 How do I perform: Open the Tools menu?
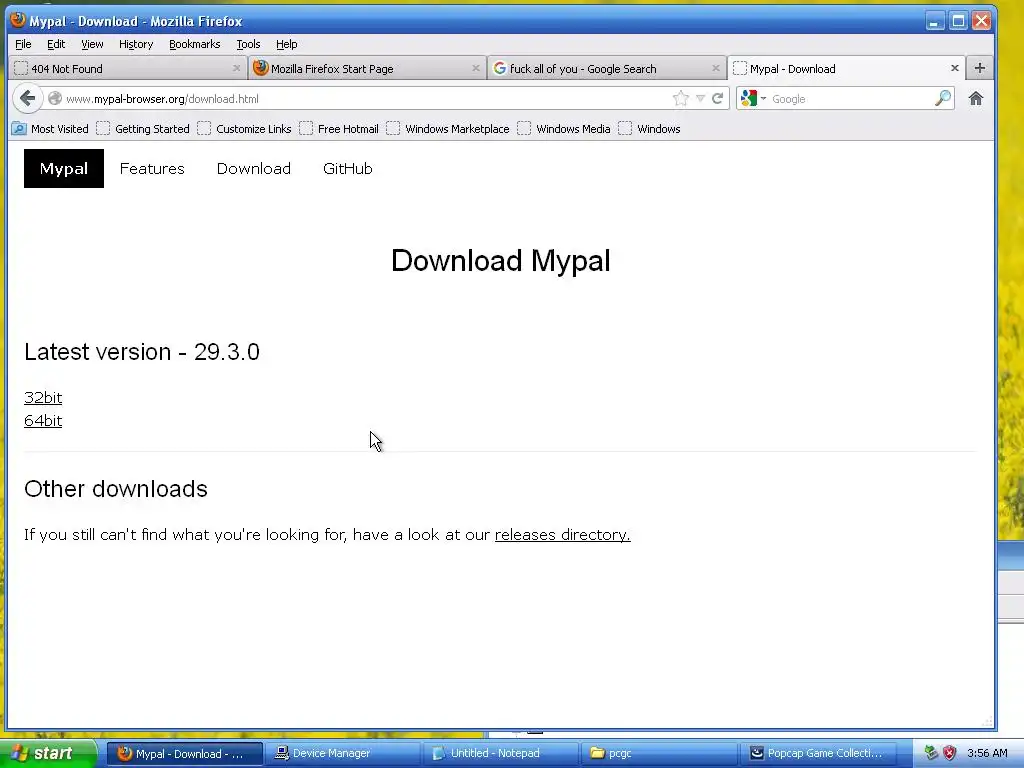coord(248,44)
